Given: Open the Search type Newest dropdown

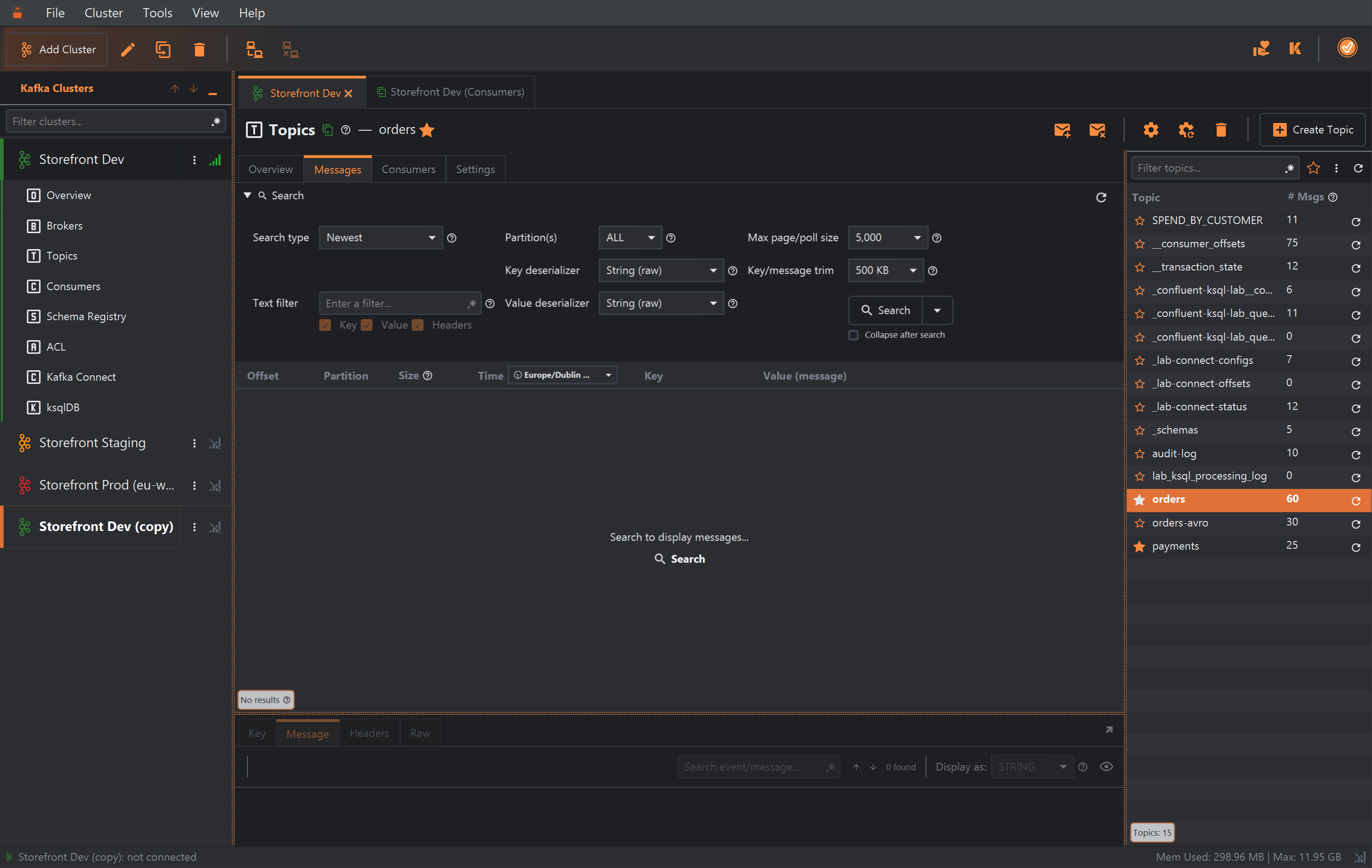Looking at the screenshot, I should point(381,238).
